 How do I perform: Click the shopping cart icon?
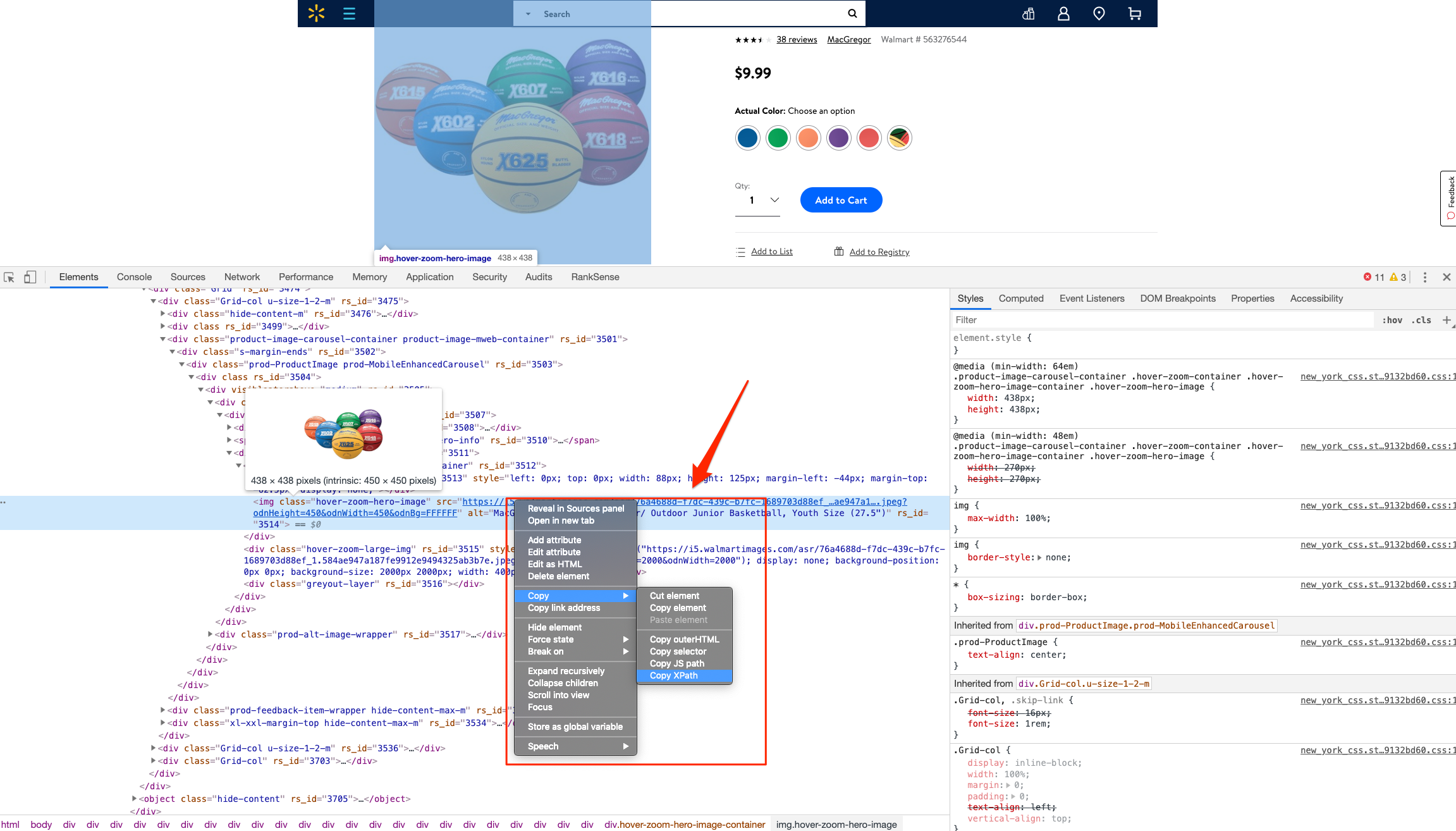point(1134,13)
